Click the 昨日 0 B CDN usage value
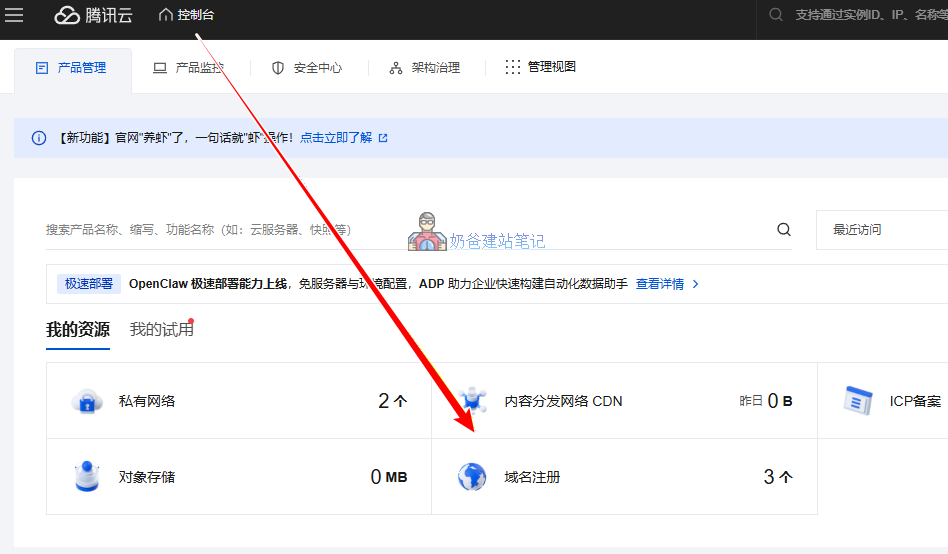Screen dimensions: 948x554 [765, 401]
